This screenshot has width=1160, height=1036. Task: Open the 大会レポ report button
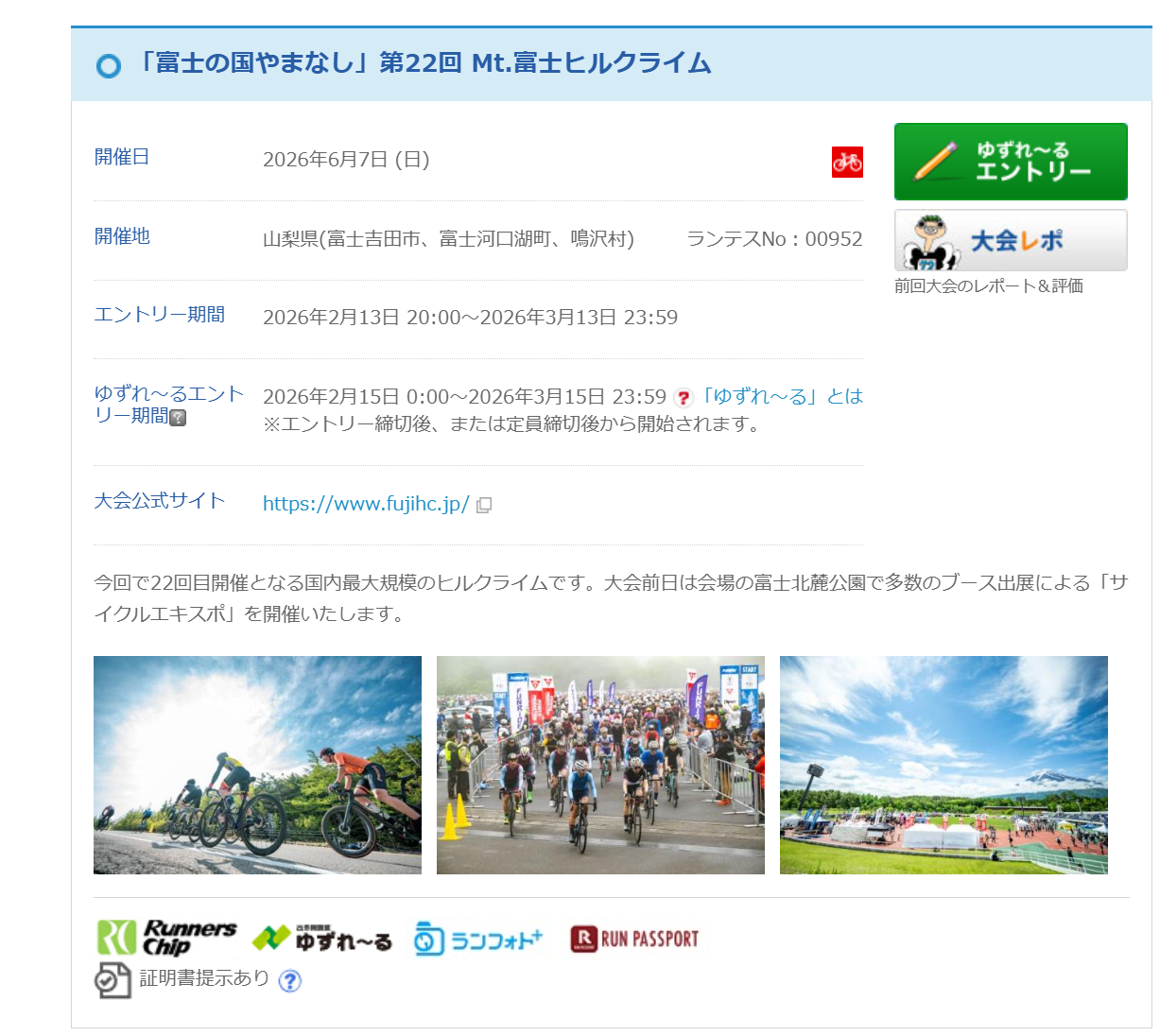1010,240
